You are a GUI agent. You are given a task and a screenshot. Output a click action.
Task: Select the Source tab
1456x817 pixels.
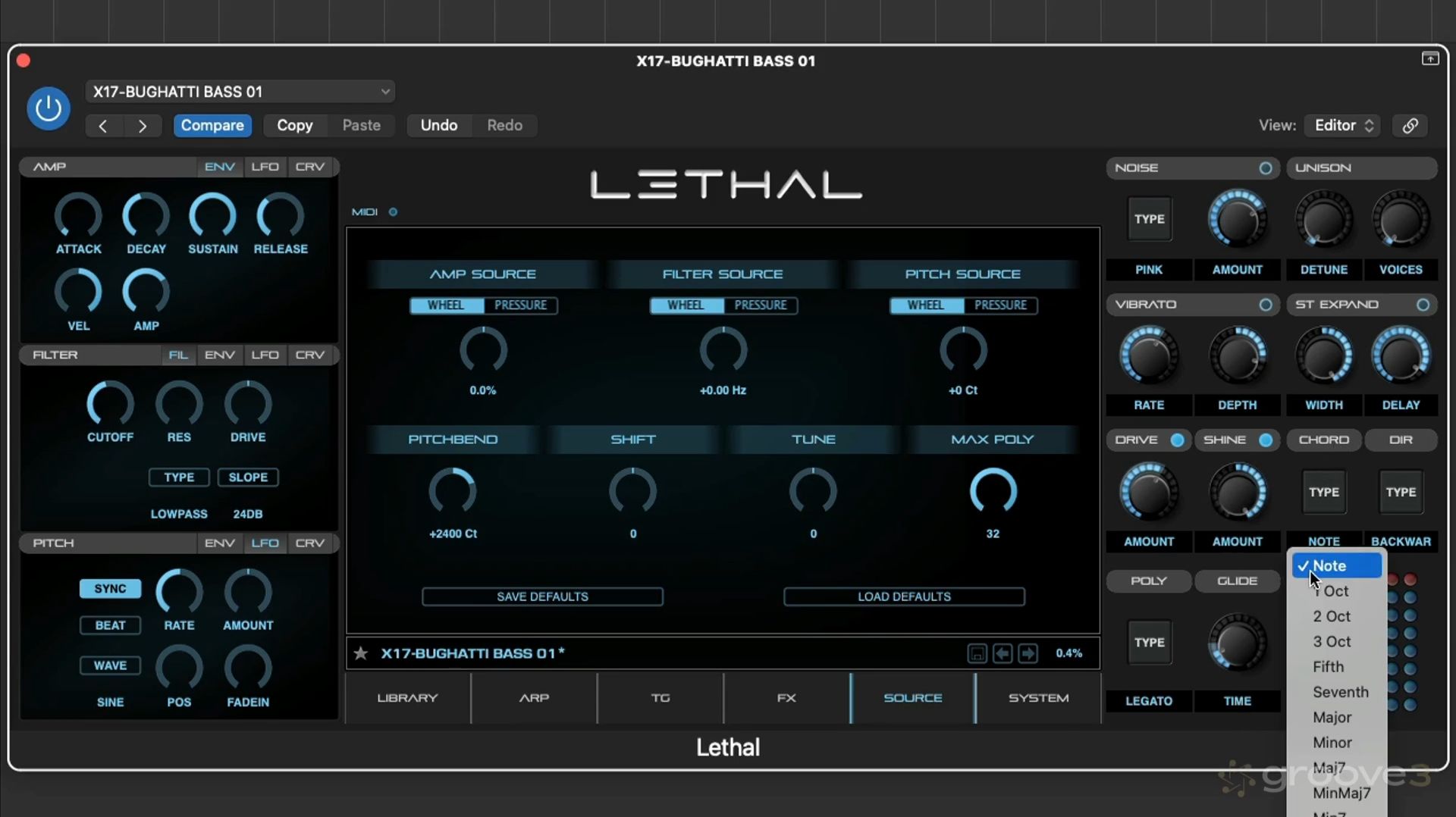[913, 698]
